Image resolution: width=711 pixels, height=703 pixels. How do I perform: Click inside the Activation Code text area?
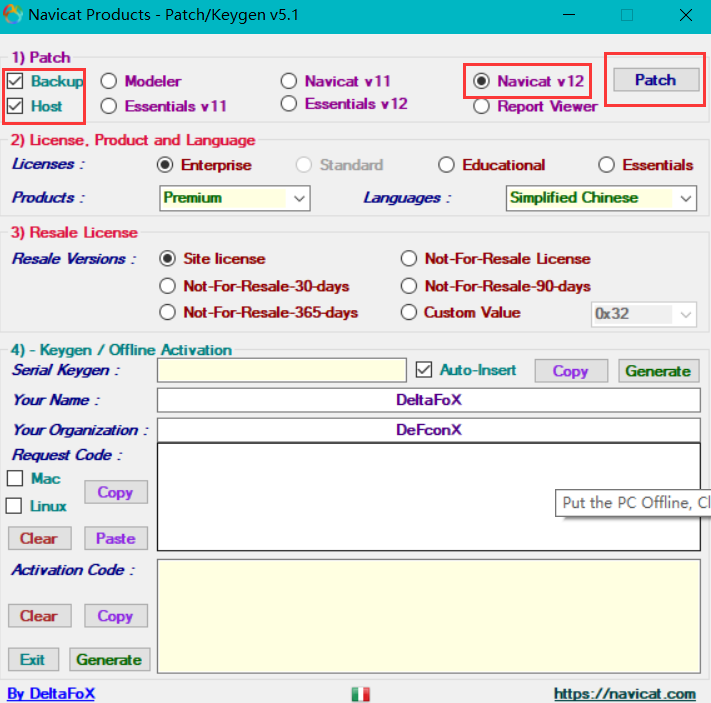tap(429, 616)
